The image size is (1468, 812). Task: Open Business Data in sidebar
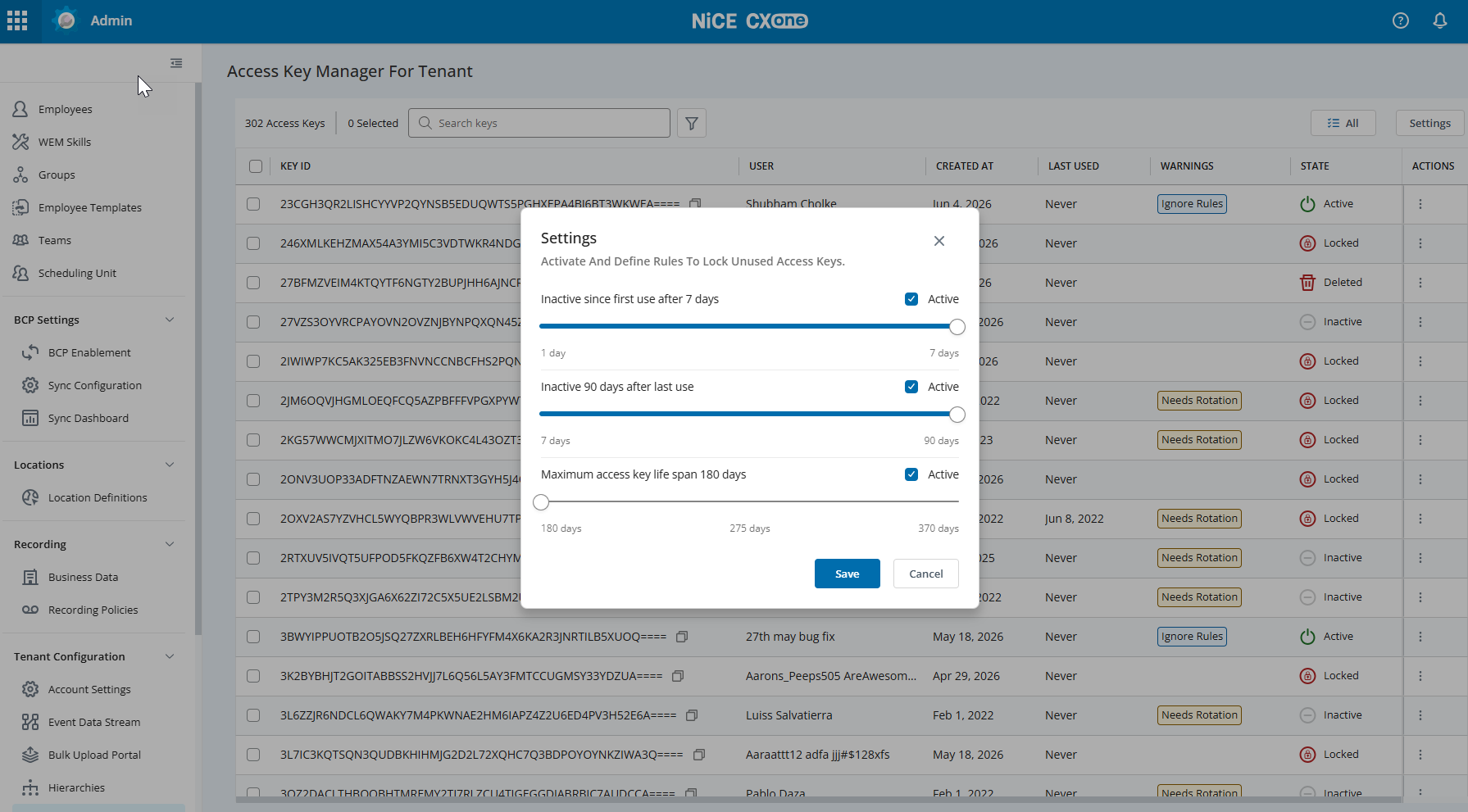pyautogui.click(x=83, y=577)
